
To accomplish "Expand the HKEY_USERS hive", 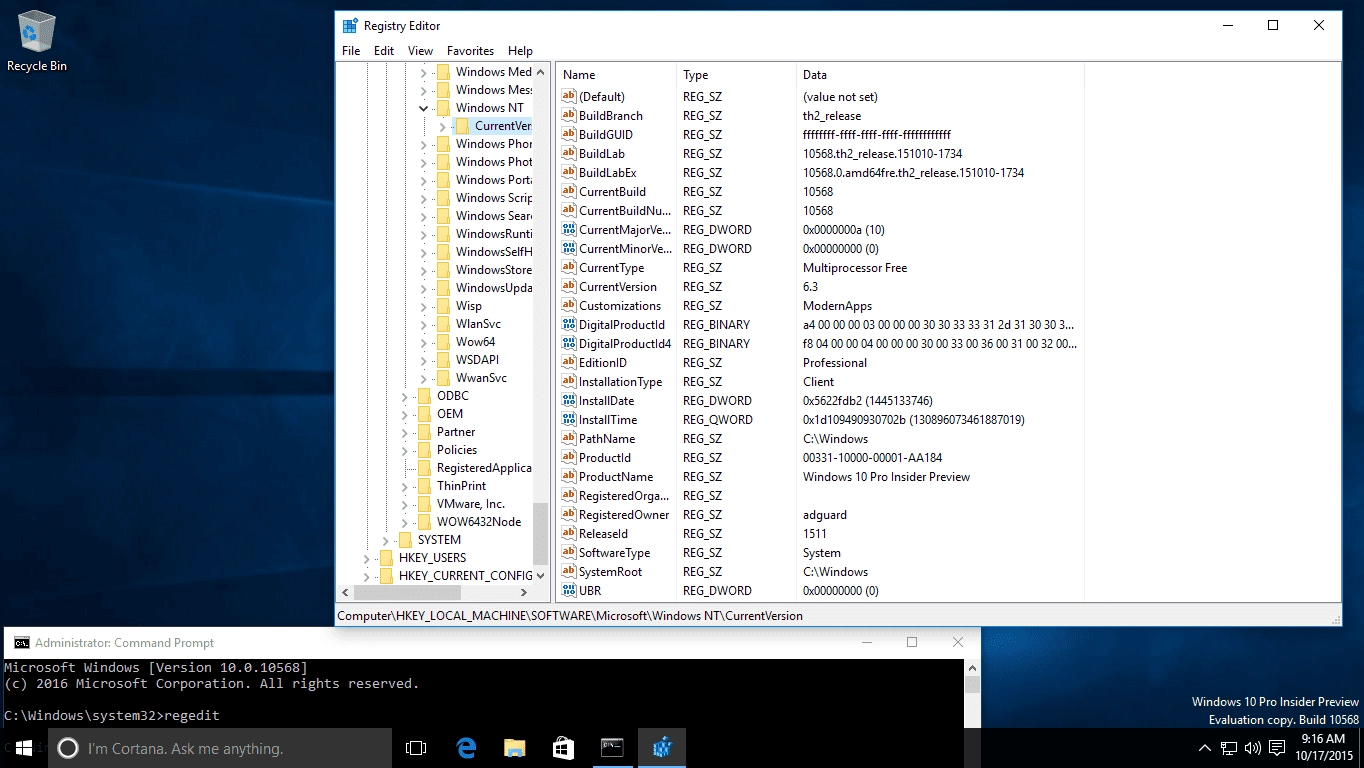I will [x=367, y=558].
